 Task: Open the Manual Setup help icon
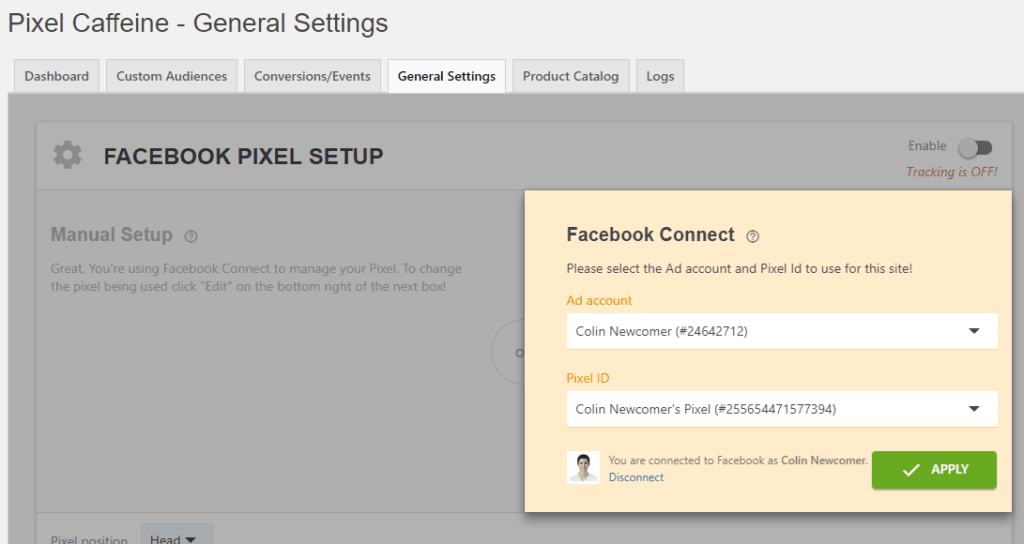point(191,236)
